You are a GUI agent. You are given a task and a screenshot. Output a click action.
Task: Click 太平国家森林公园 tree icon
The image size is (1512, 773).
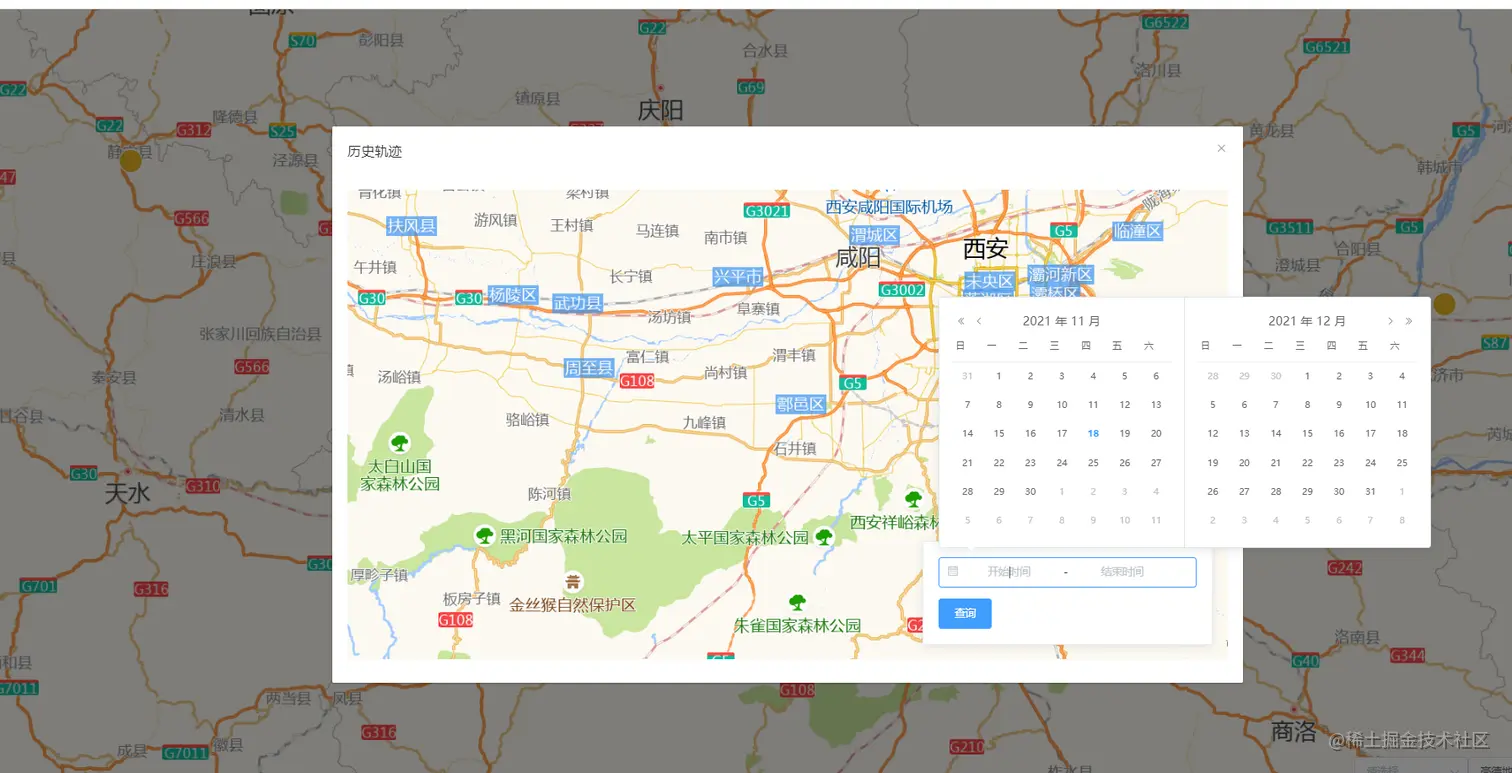point(824,537)
